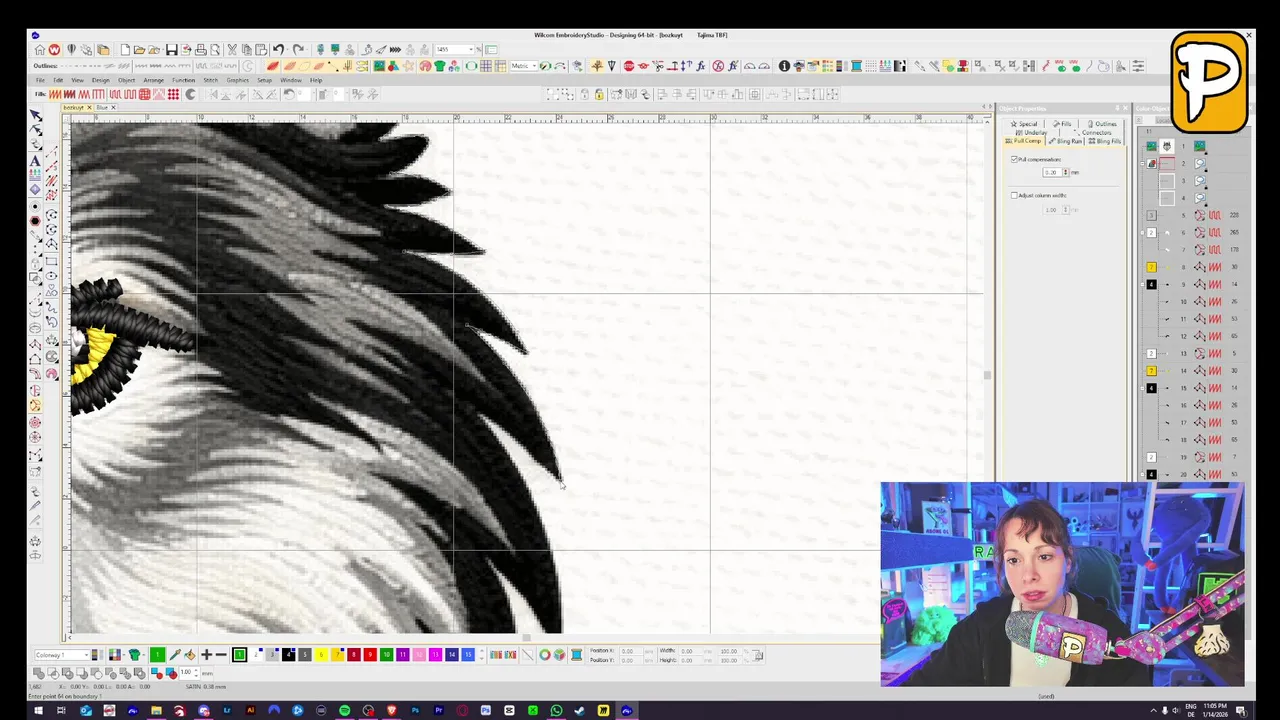Image resolution: width=1280 pixels, height=720 pixels.
Task: Open a design file with the folder icon
Action: [139, 49]
